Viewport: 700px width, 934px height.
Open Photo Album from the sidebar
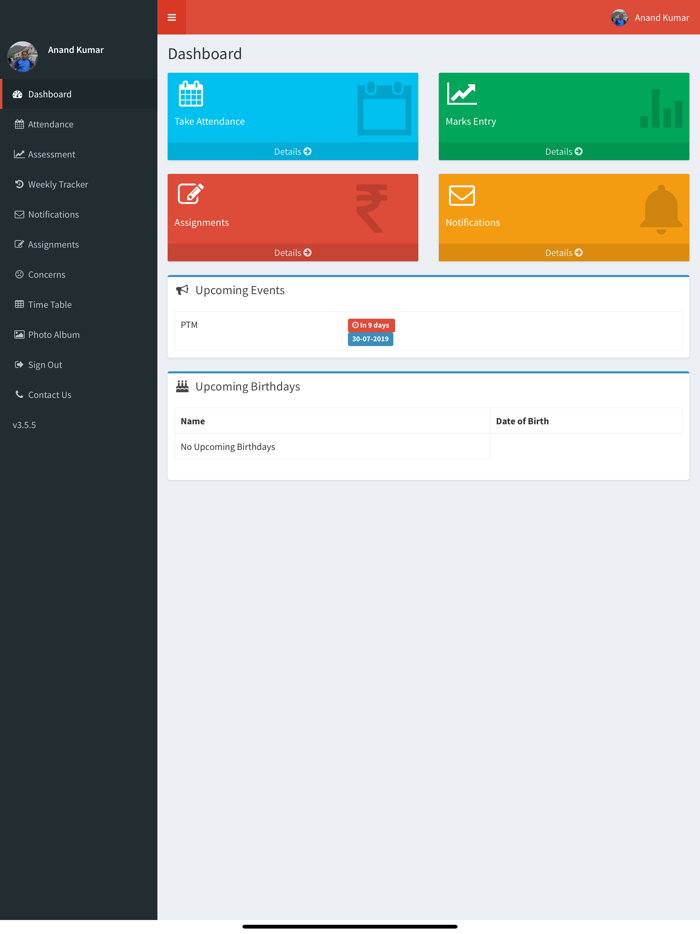pyautogui.click(x=79, y=335)
